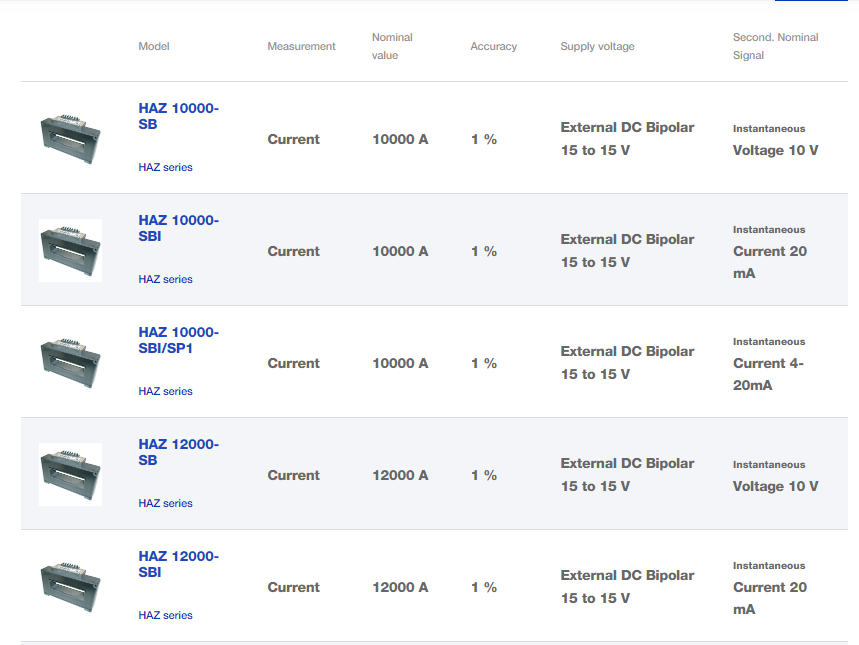The image size is (859, 645).
Task: Open the HAZ 10000-SBI/SP1 product thumbnail
Action: 70,362
